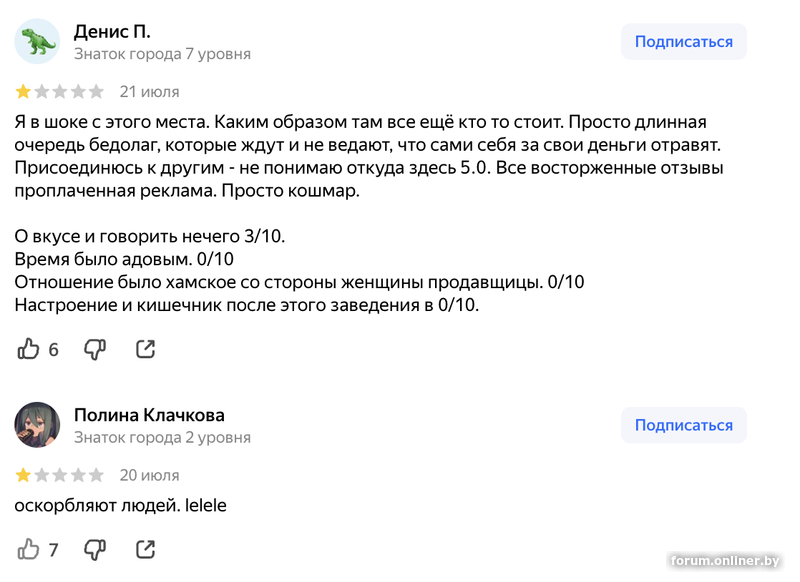Click the second star in Полина's rating row
This screenshot has width=800, height=582.
[41, 475]
